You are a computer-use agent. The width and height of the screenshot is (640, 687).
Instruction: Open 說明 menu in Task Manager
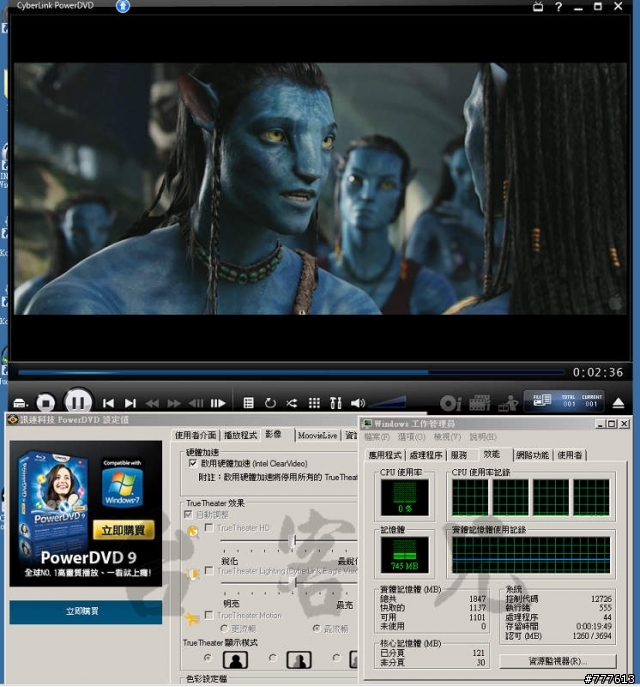483,437
